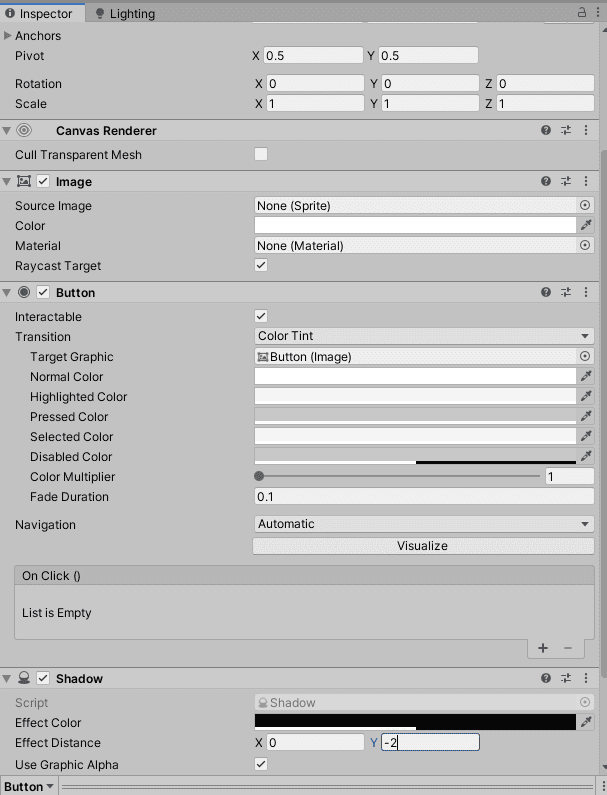Pick Image Color with eyedropper
607x795 pixels.
pyautogui.click(x=586, y=226)
